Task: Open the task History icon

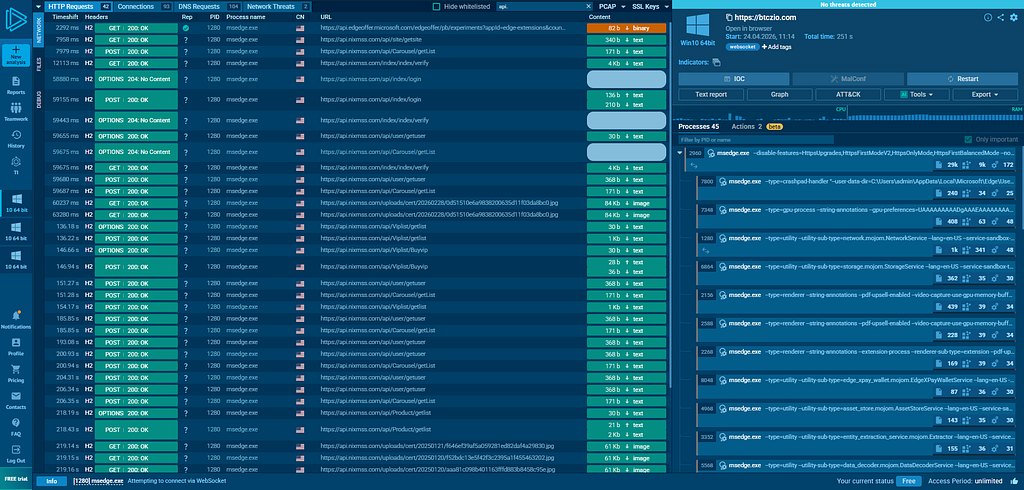Action: click(x=16, y=139)
